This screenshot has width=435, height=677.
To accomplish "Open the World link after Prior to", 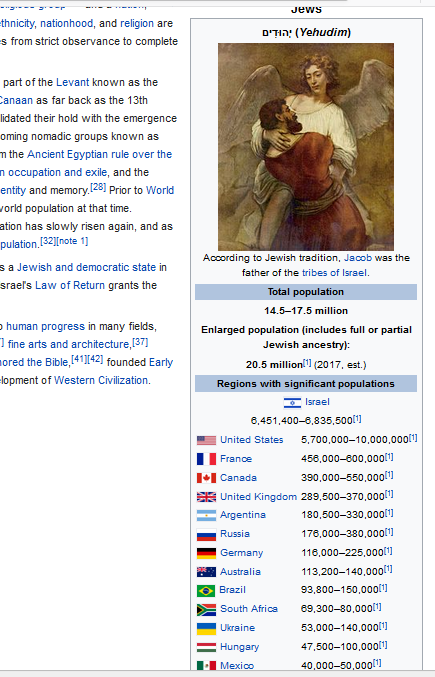I will pos(160,190).
